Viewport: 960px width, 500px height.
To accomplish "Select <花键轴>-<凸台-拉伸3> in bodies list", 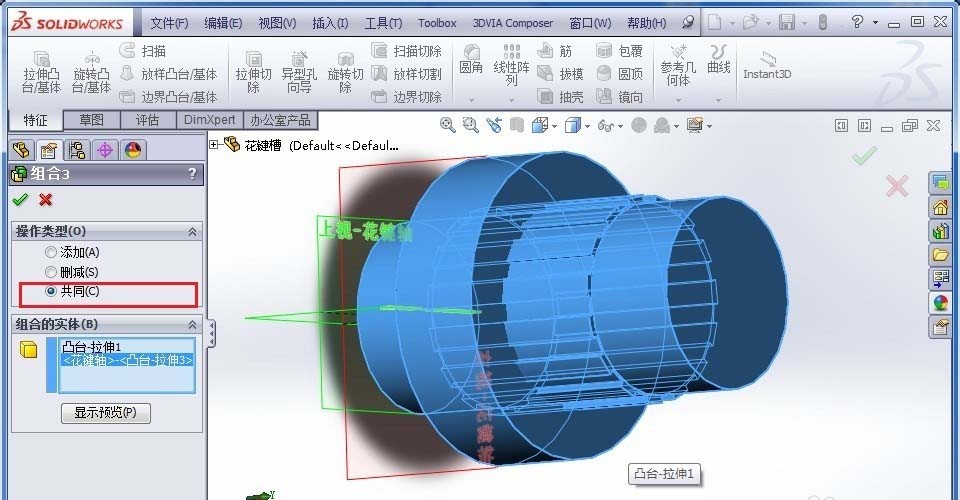I will [x=126, y=360].
